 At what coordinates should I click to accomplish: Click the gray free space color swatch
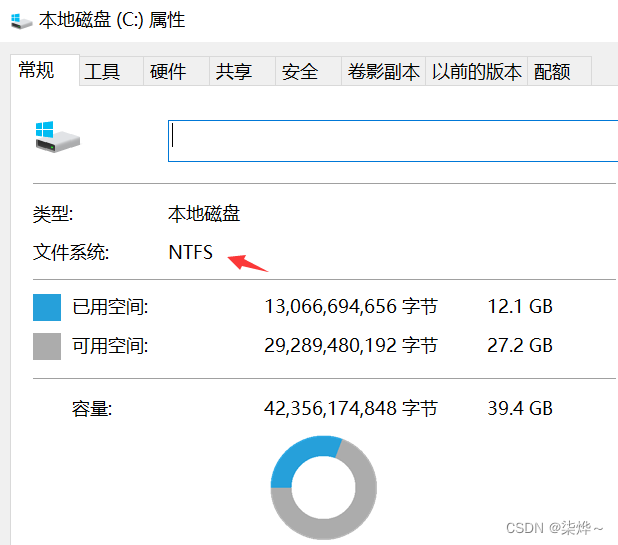click(47, 346)
